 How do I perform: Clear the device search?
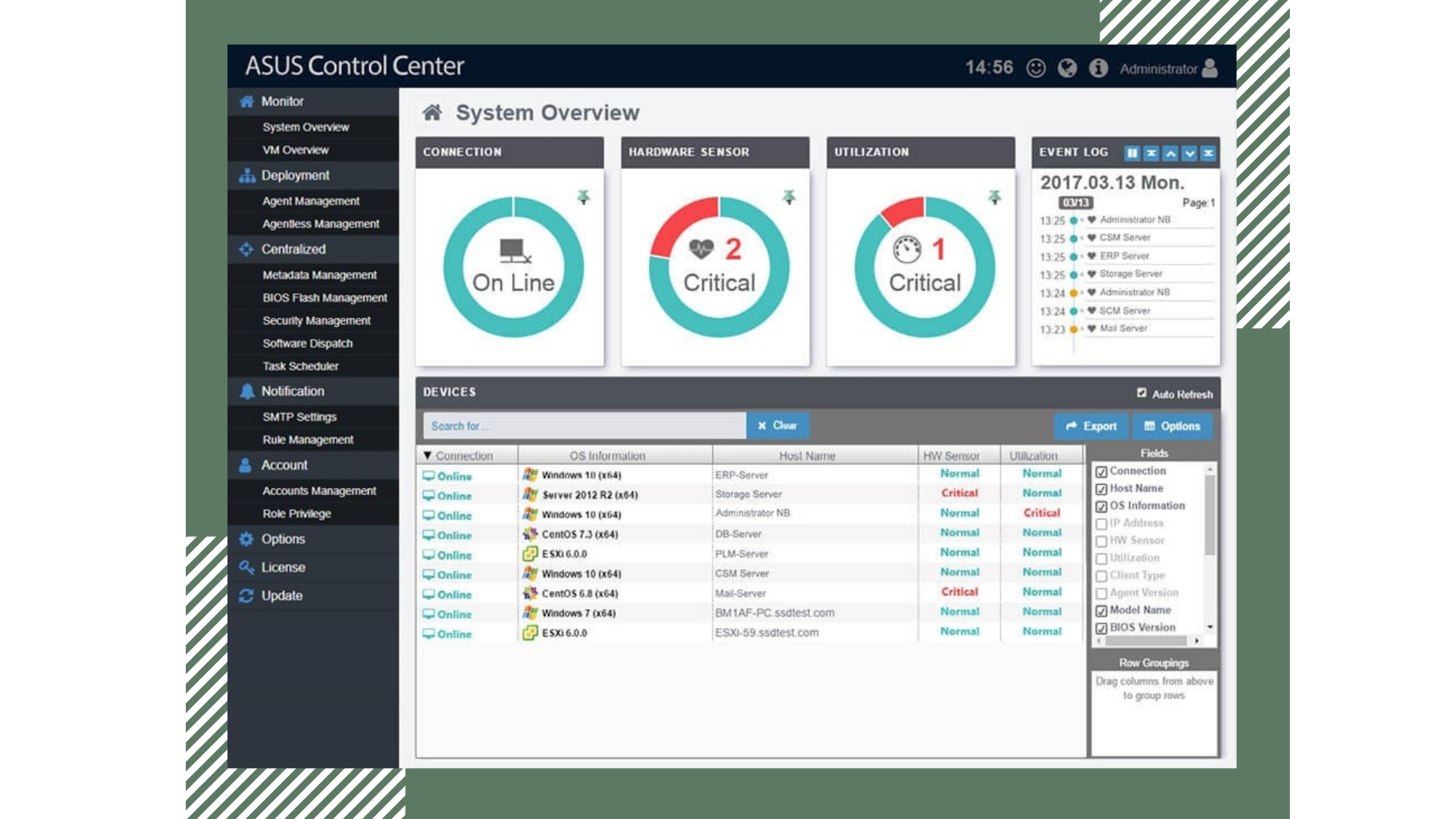pos(777,425)
